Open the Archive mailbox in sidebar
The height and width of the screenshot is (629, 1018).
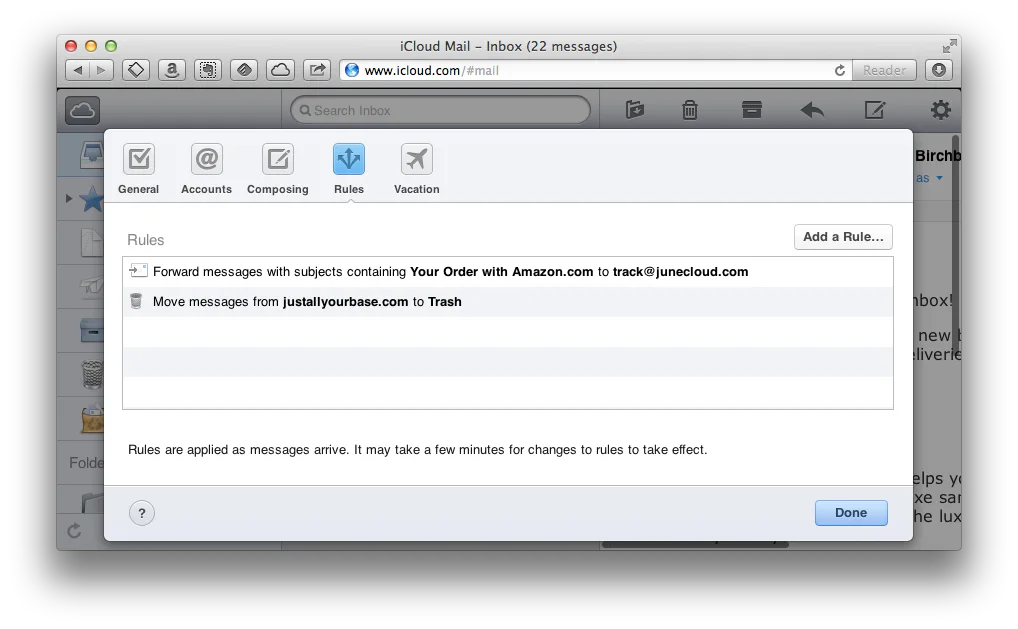click(92, 330)
